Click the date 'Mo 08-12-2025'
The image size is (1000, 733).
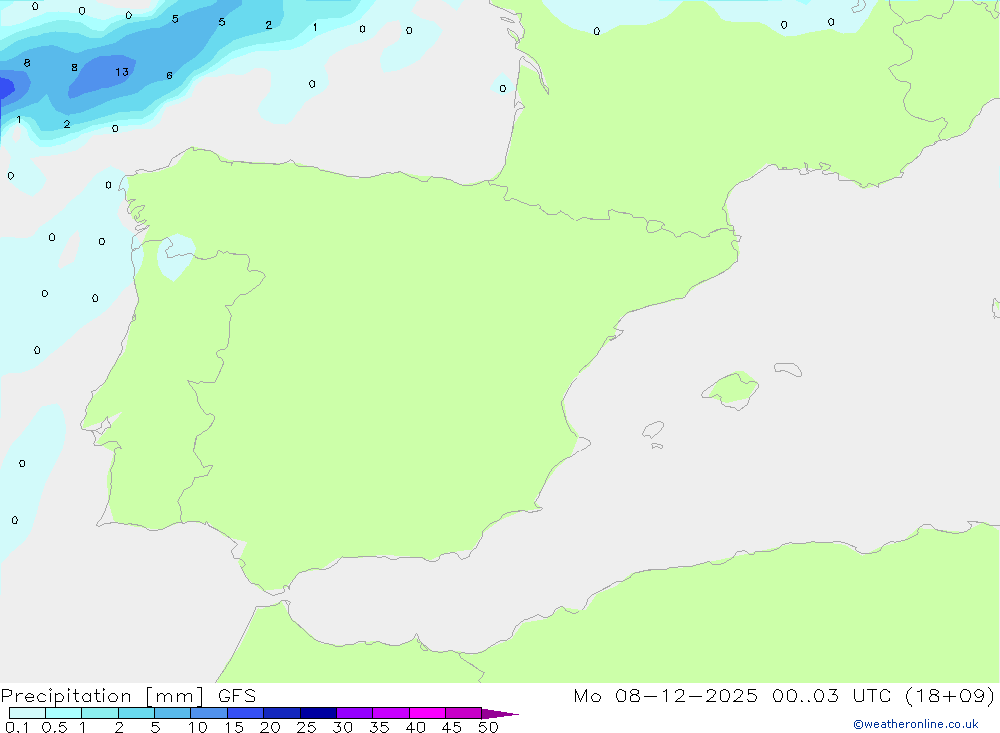(665, 695)
